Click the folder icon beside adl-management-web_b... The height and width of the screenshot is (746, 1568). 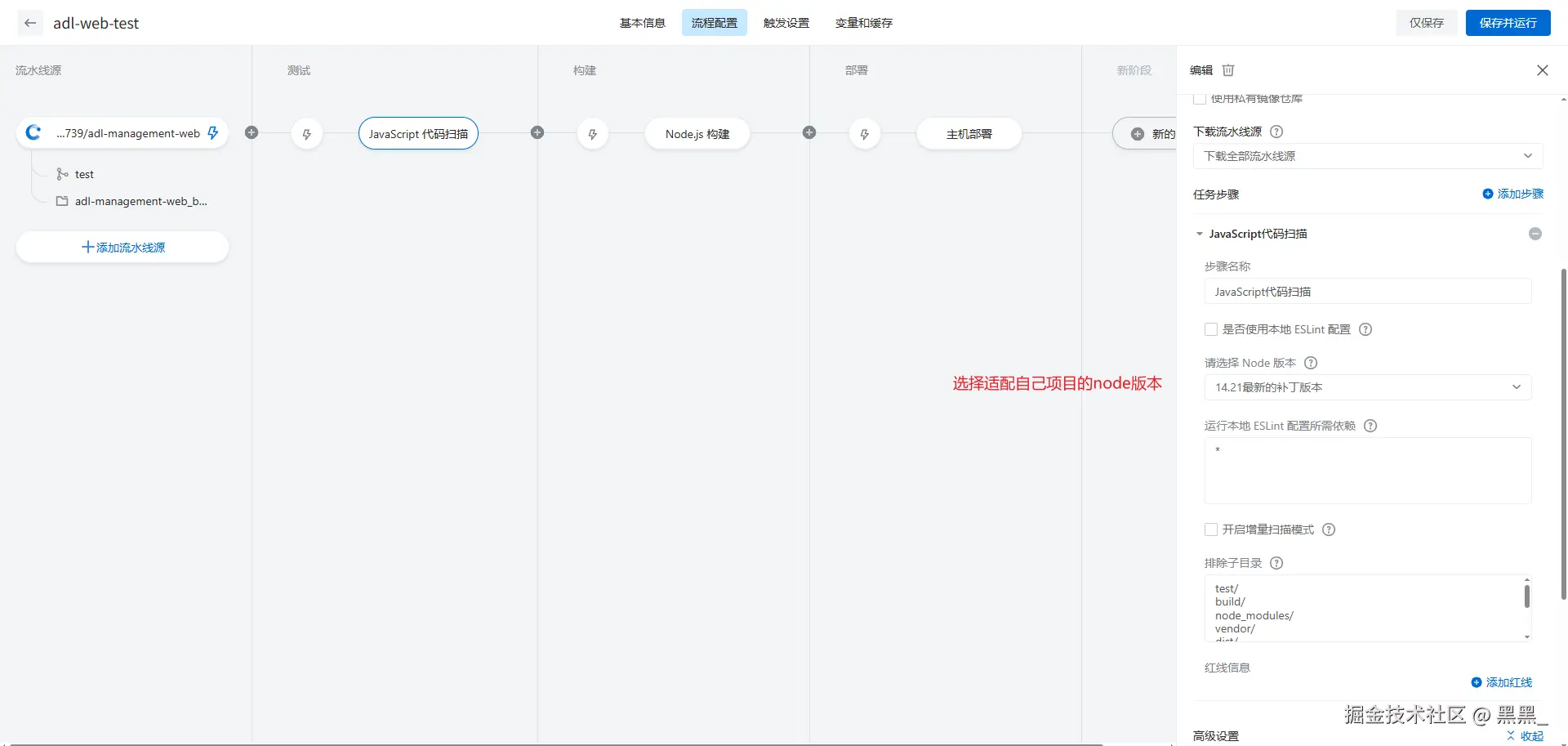pos(62,201)
